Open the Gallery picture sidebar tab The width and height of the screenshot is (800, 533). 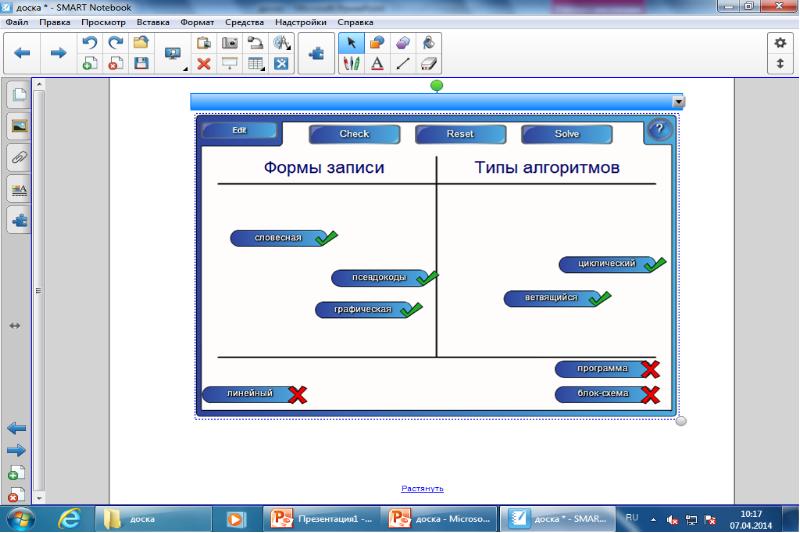(x=18, y=126)
